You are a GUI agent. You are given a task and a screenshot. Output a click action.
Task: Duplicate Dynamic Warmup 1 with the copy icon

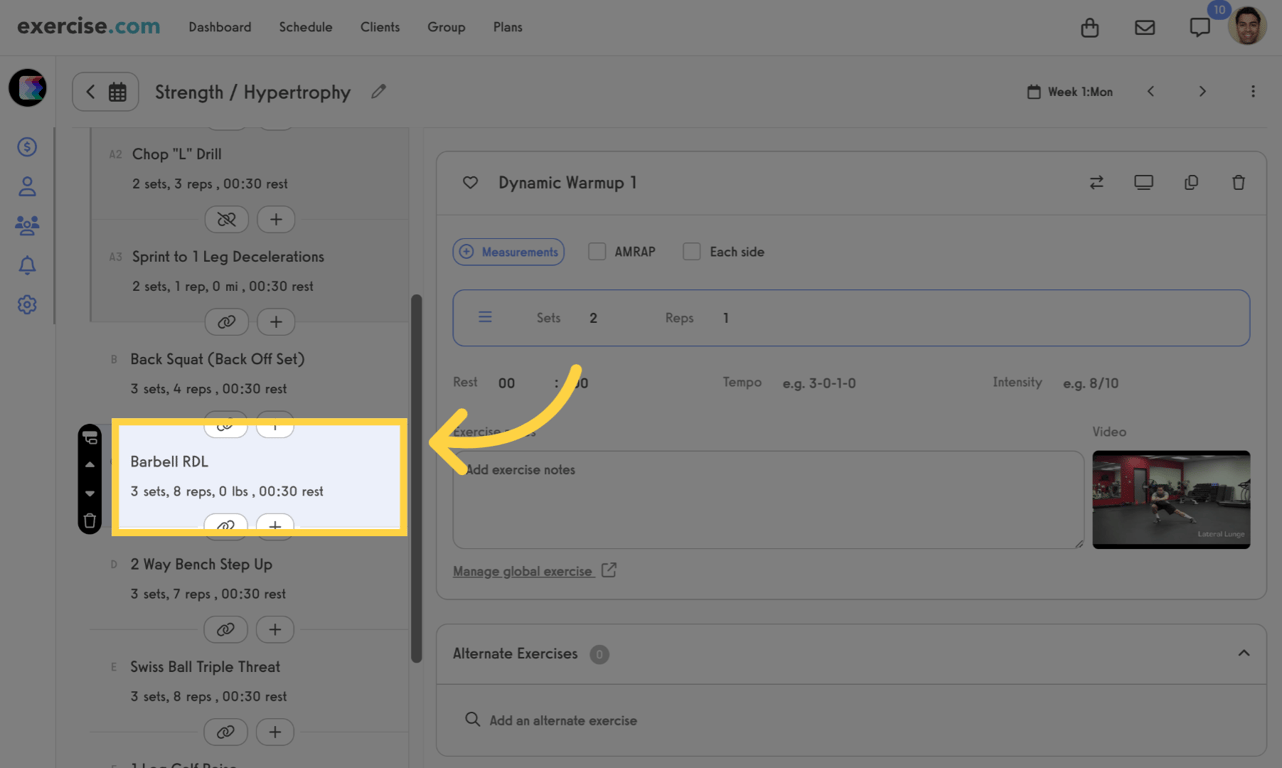pyautogui.click(x=1191, y=182)
